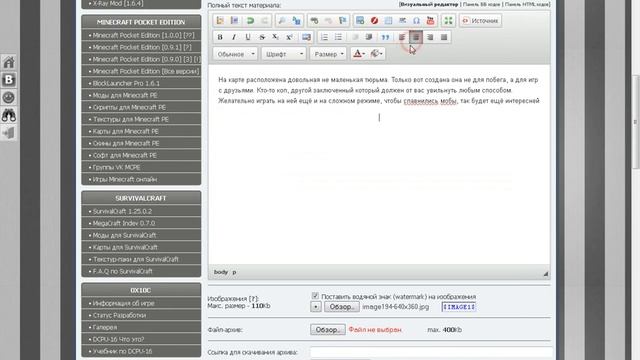The height and width of the screenshot is (360, 640).
Task: Apply Subscript formatting
Action: (275, 37)
